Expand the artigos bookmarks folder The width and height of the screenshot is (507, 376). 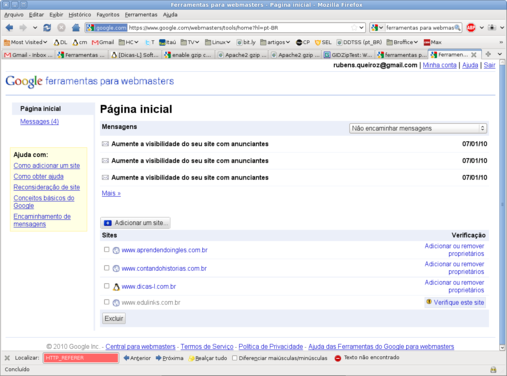[275, 42]
